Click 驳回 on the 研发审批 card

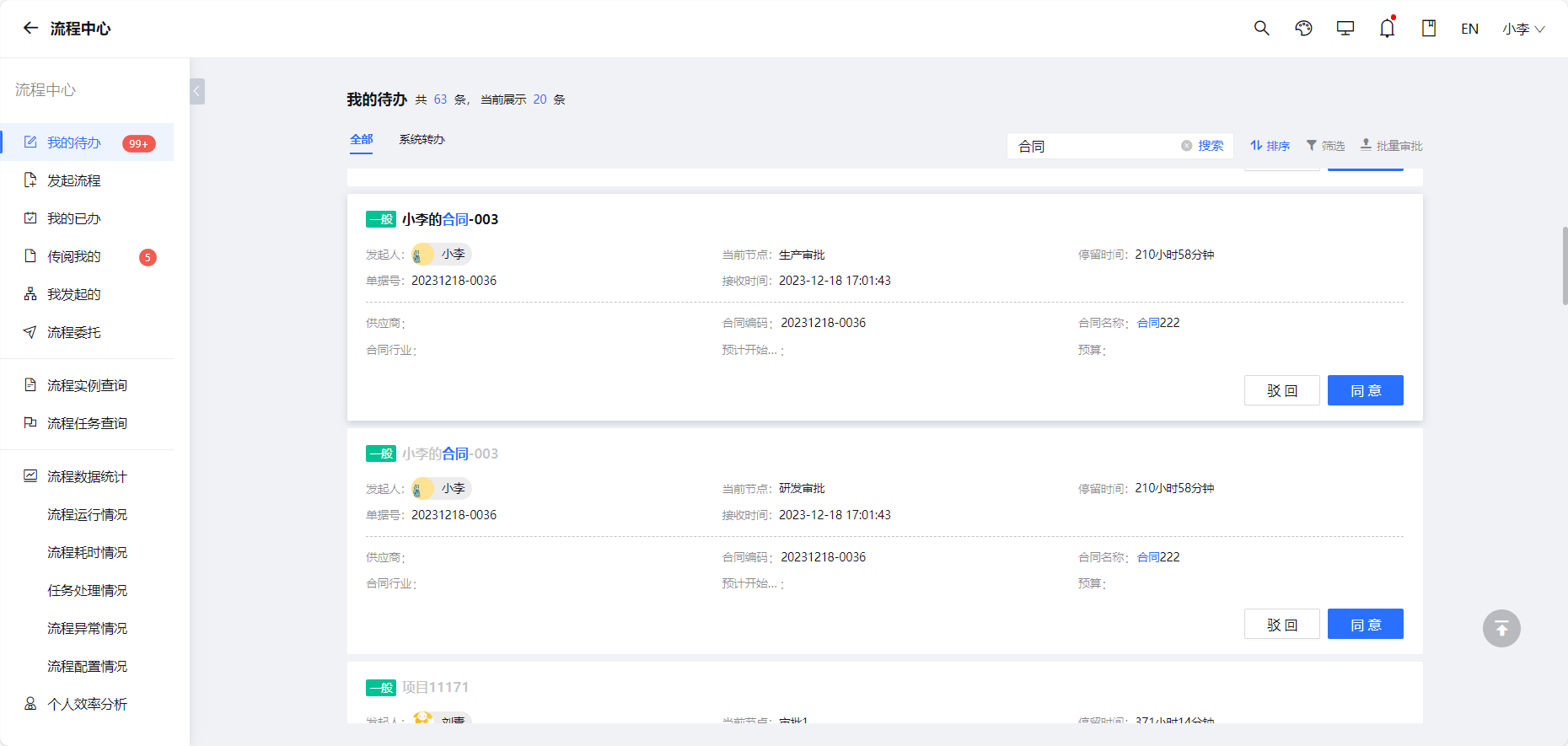tap(1281, 625)
